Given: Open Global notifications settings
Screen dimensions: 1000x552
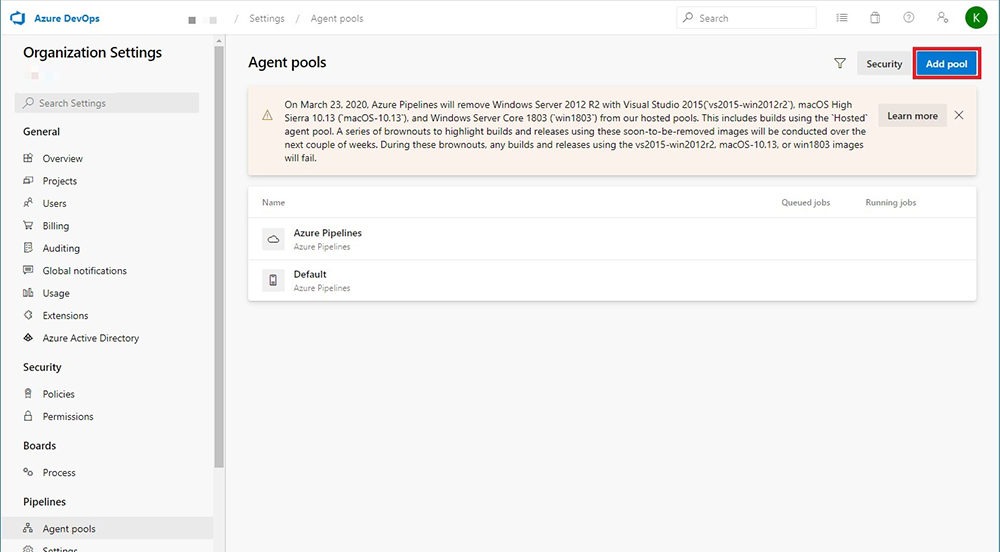Looking at the screenshot, I should 85,270.
